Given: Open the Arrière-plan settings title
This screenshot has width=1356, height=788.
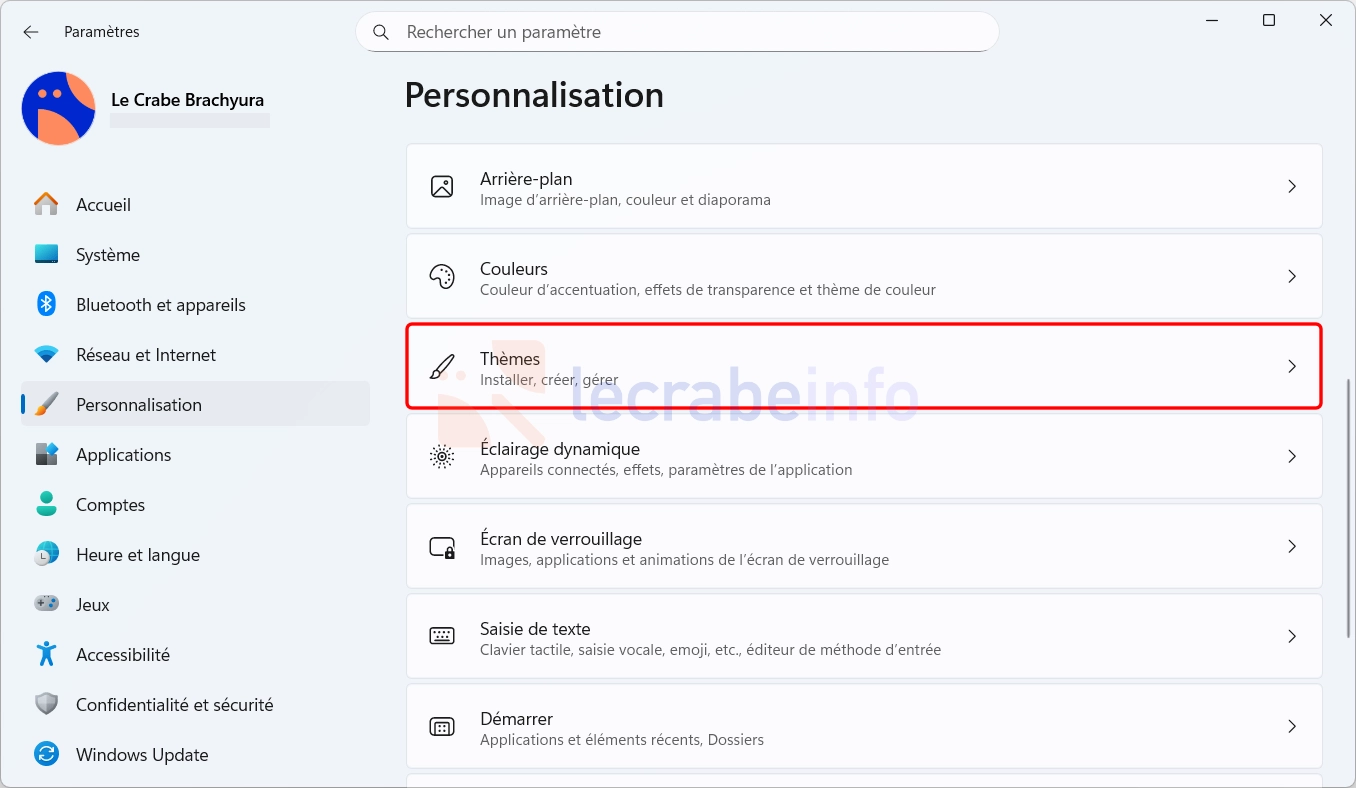Looking at the screenshot, I should (526, 179).
